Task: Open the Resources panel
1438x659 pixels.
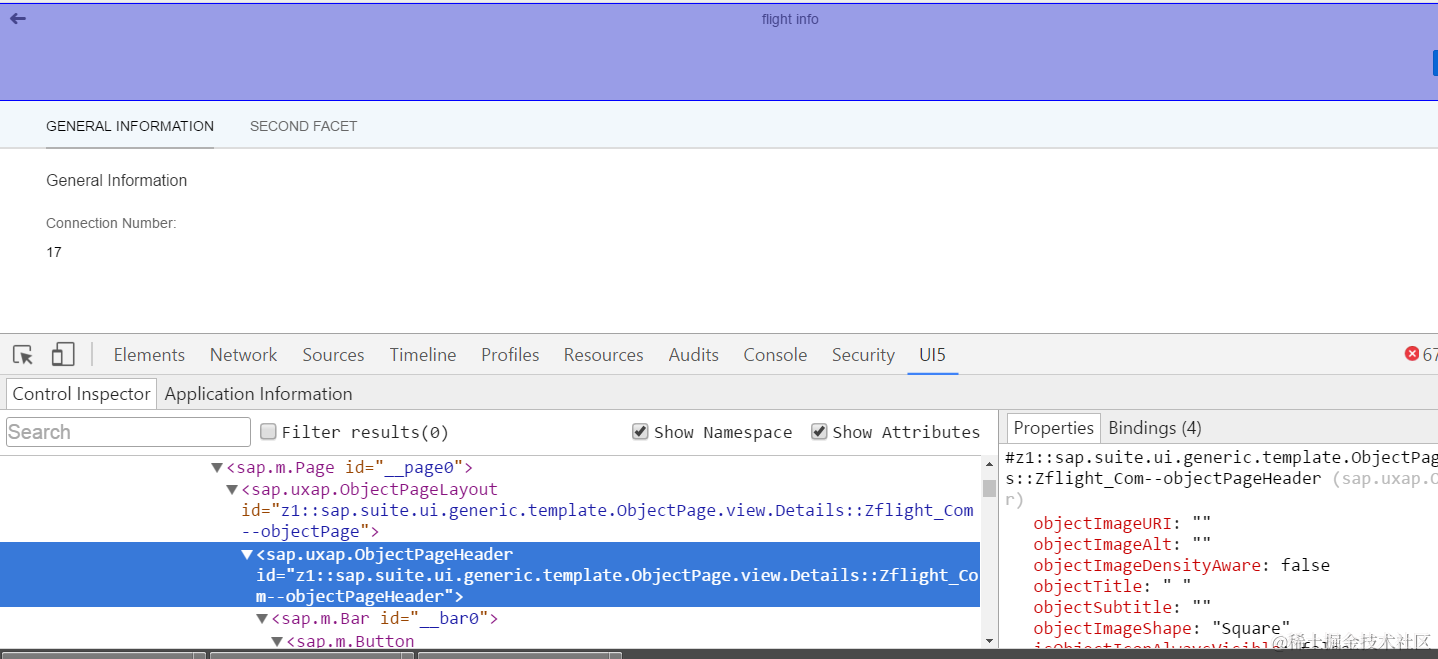Action: pyautogui.click(x=603, y=355)
